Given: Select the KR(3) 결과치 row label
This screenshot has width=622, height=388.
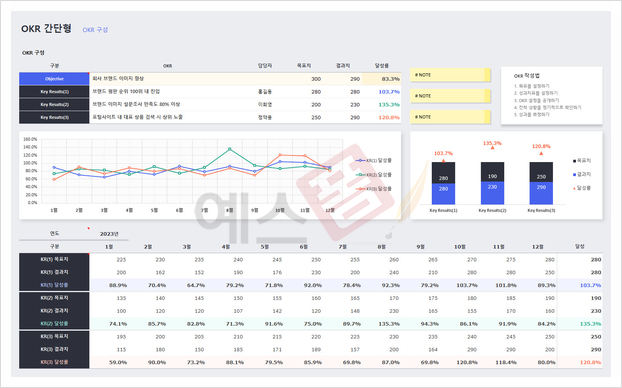Looking at the screenshot, I should pyautogui.click(x=54, y=349).
